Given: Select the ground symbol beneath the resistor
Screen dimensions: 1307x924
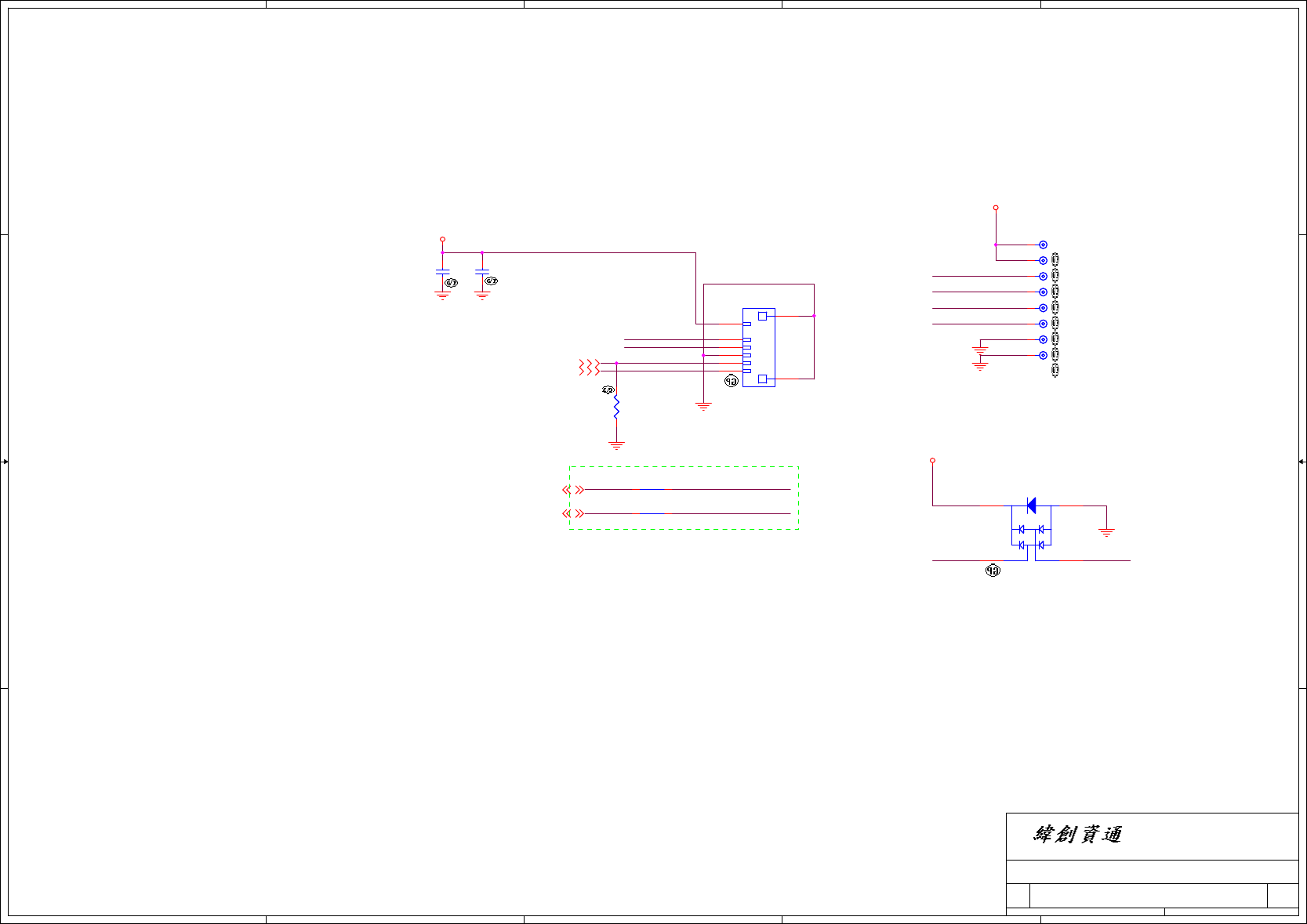Looking at the screenshot, I should point(616,445).
